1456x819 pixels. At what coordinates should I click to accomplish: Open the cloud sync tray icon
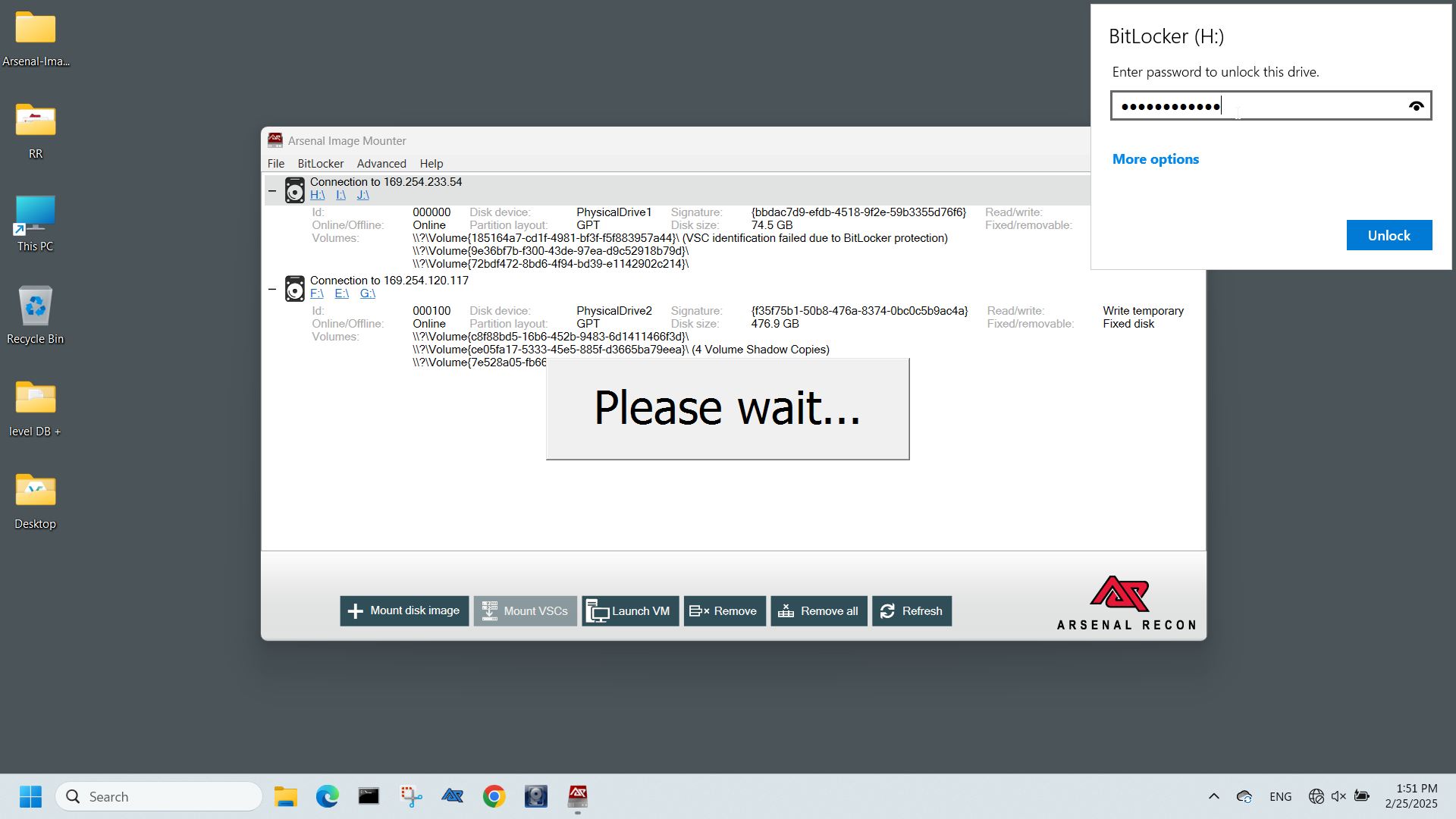(1244, 796)
